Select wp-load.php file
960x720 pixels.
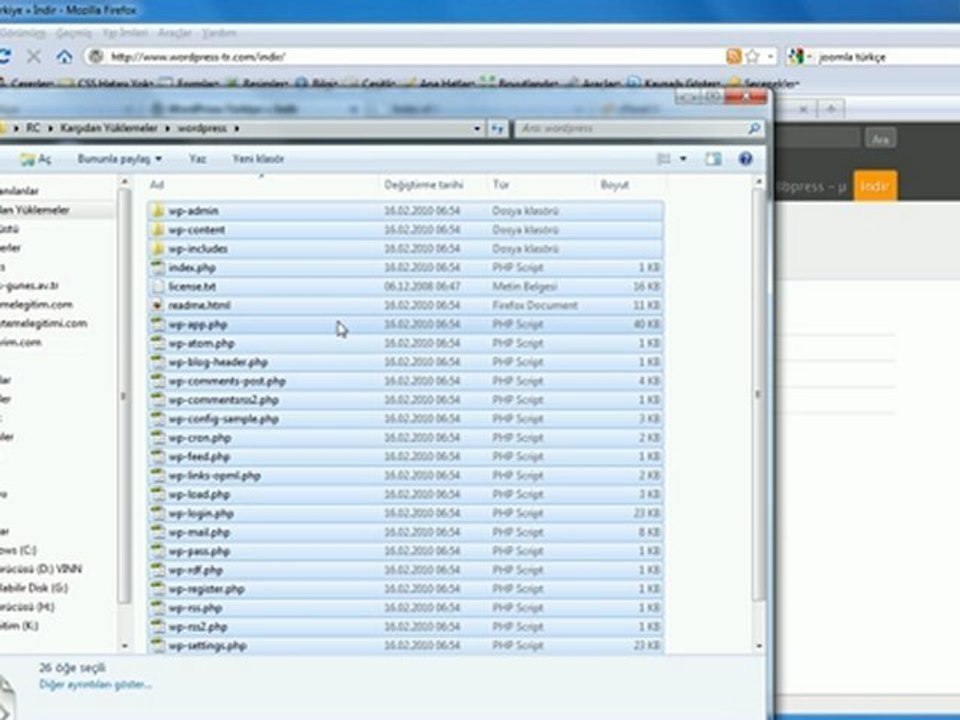405,495
